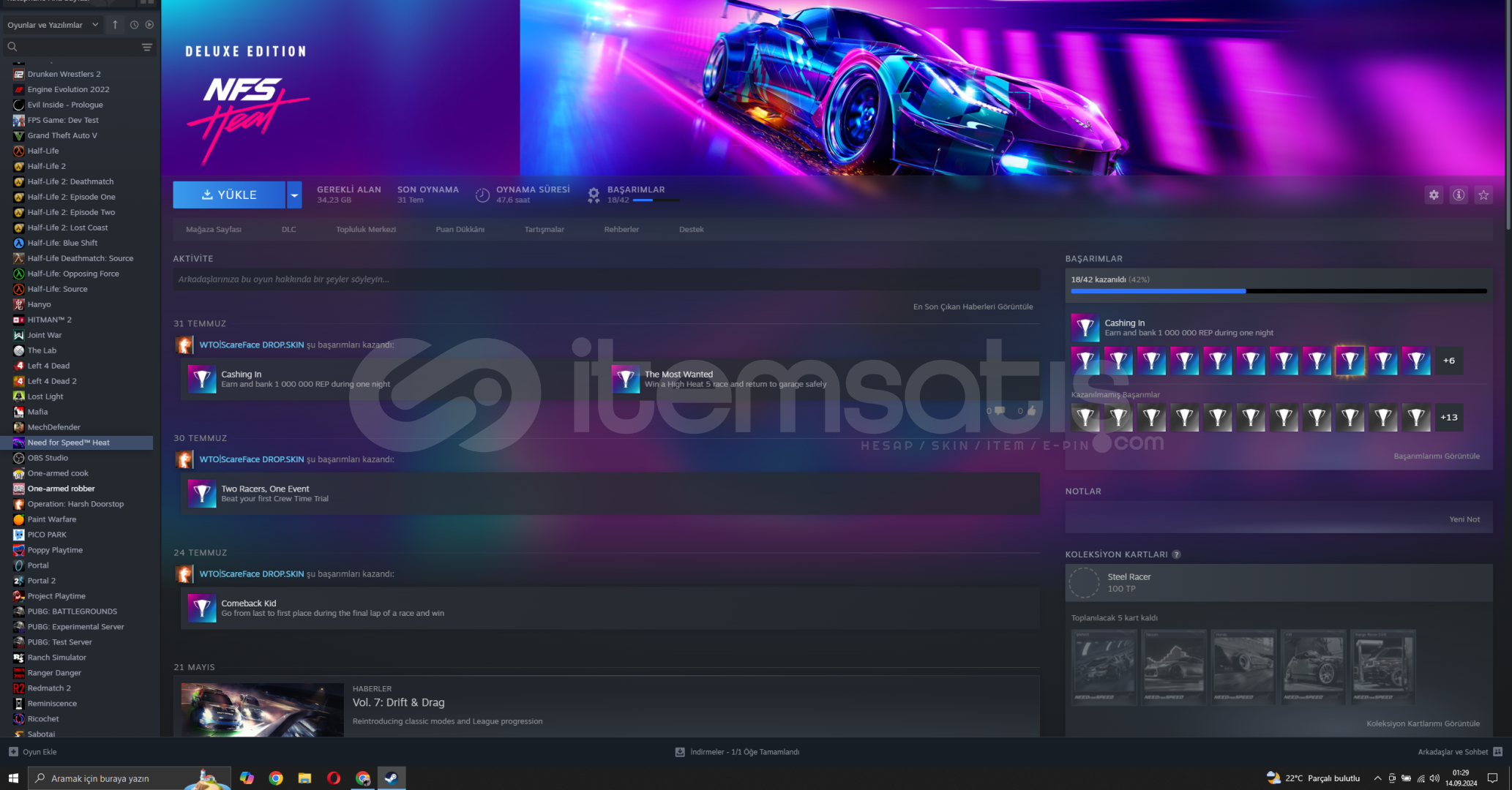This screenshot has width=1512, height=790.
Task: Click the magnifier icon in library search
Action: click(x=12, y=47)
